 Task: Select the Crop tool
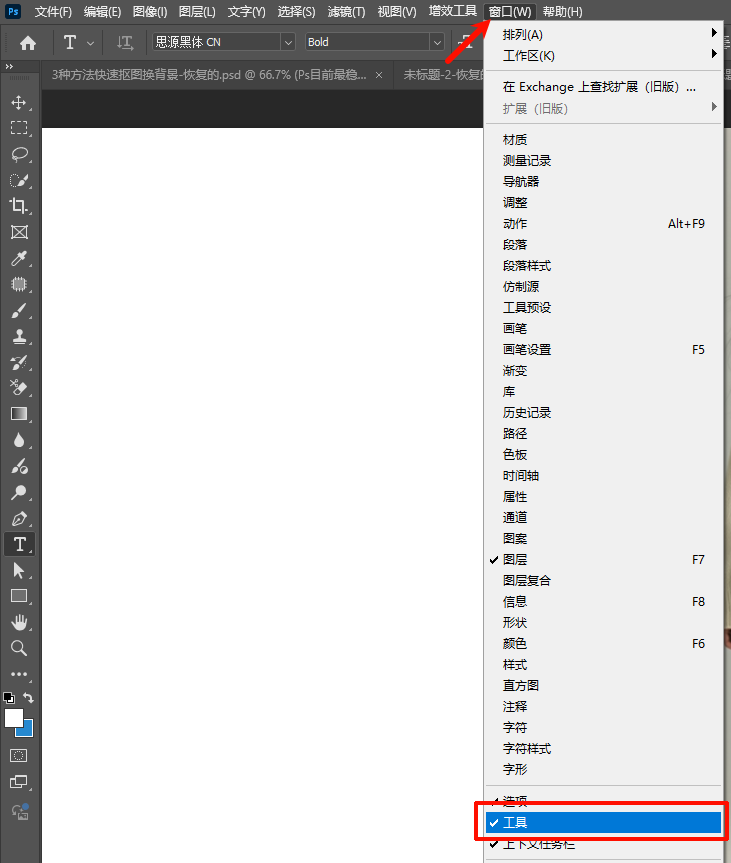[x=19, y=206]
